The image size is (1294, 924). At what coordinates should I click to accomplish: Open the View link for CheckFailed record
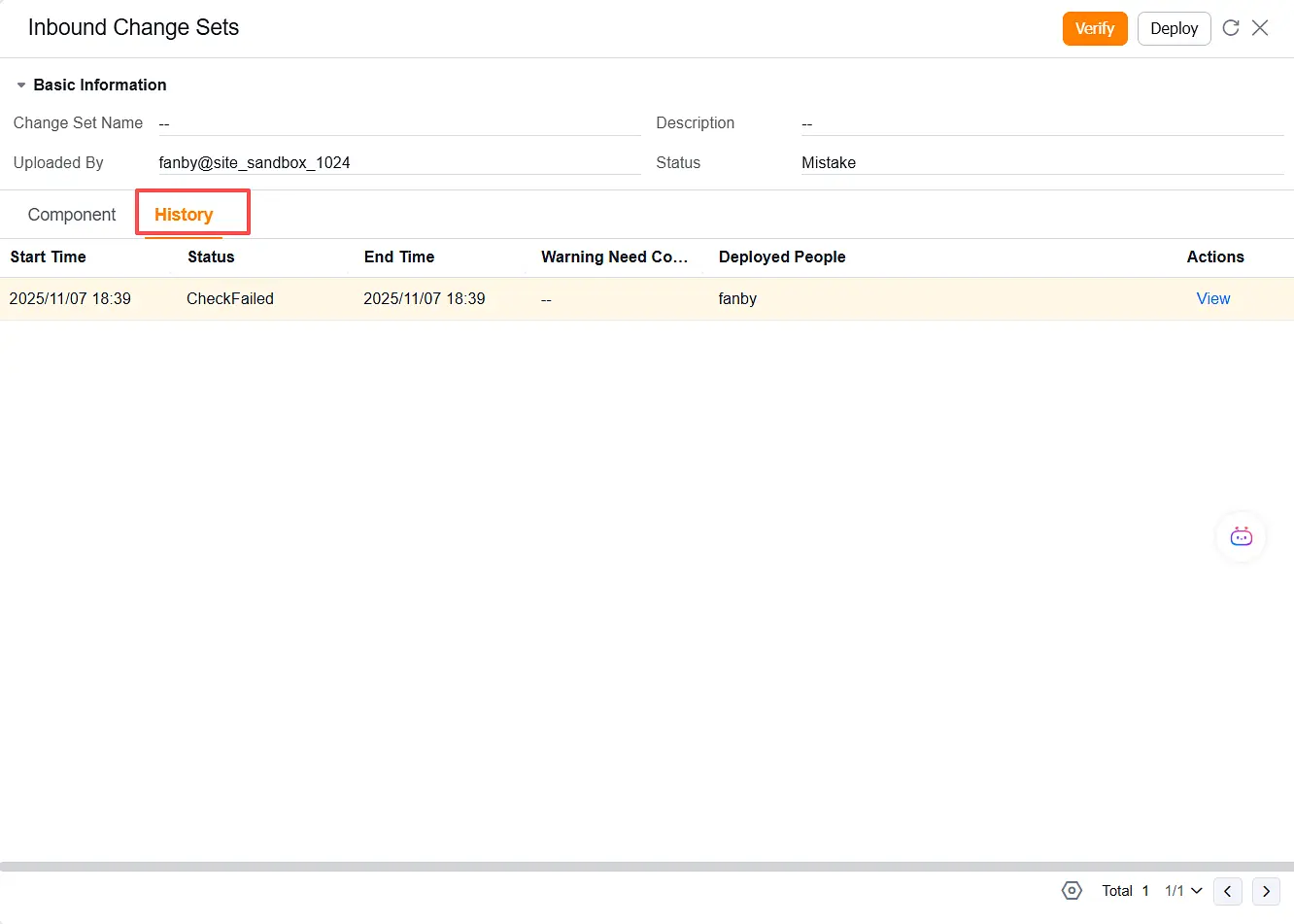click(1213, 298)
